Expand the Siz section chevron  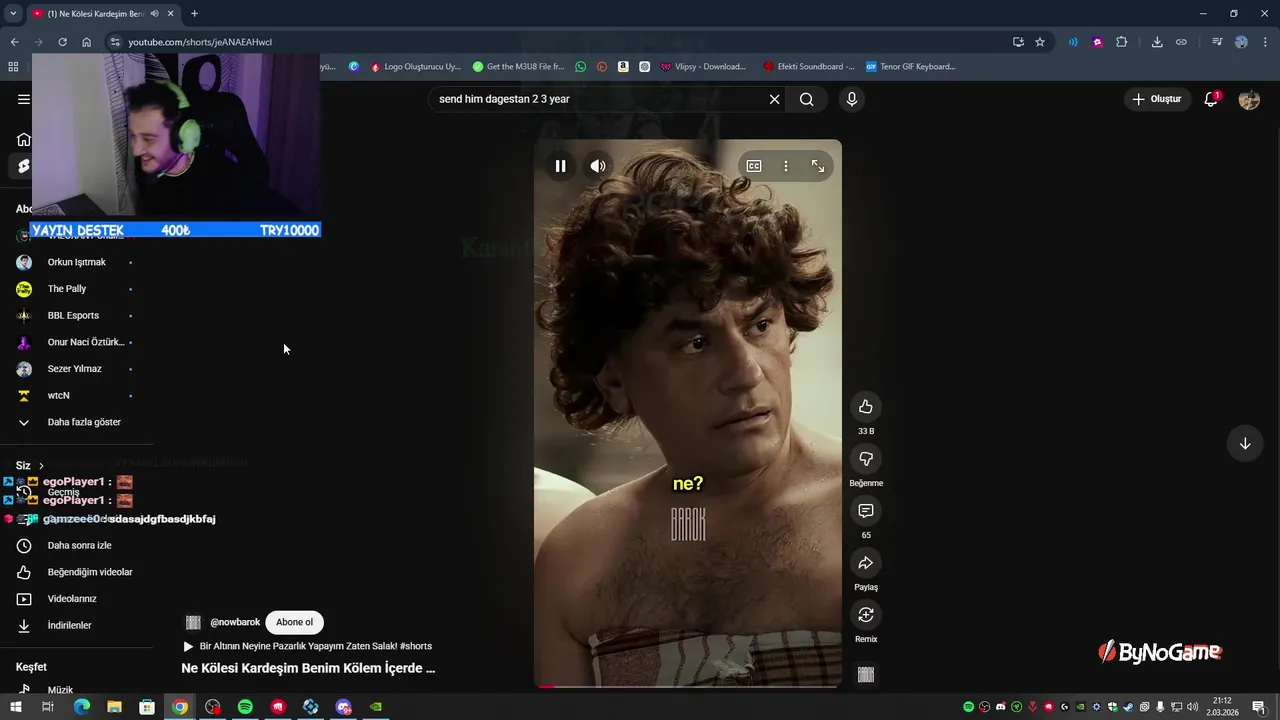41,466
